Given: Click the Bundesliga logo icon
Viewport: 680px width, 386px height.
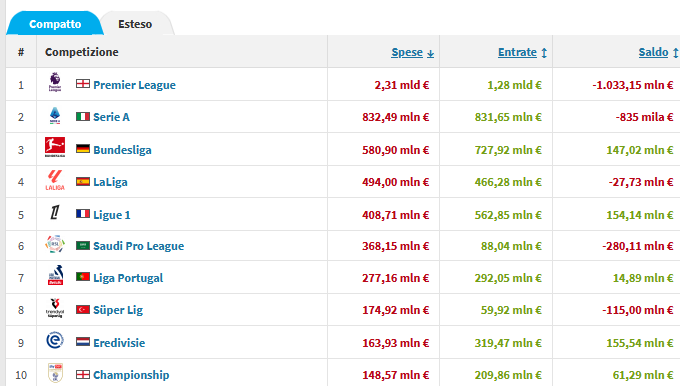Looking at the screenshot, I should point(55,147).
